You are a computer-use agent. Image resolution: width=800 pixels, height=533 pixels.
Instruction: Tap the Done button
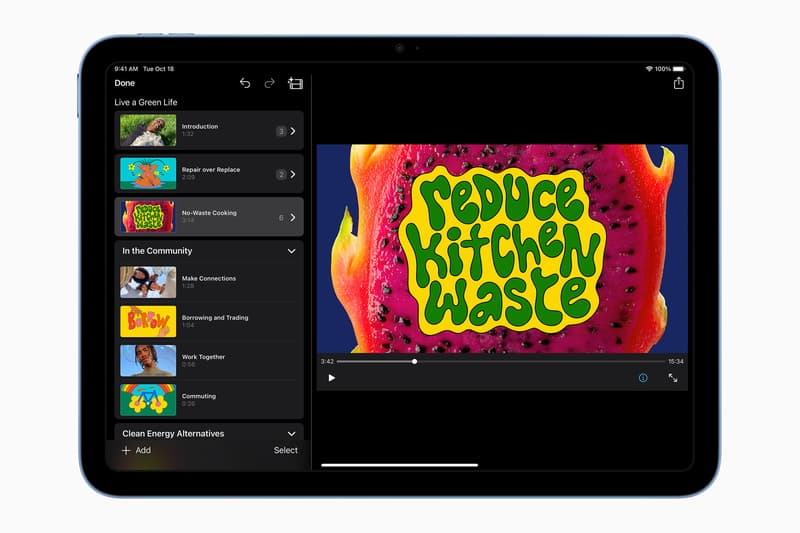125,84
